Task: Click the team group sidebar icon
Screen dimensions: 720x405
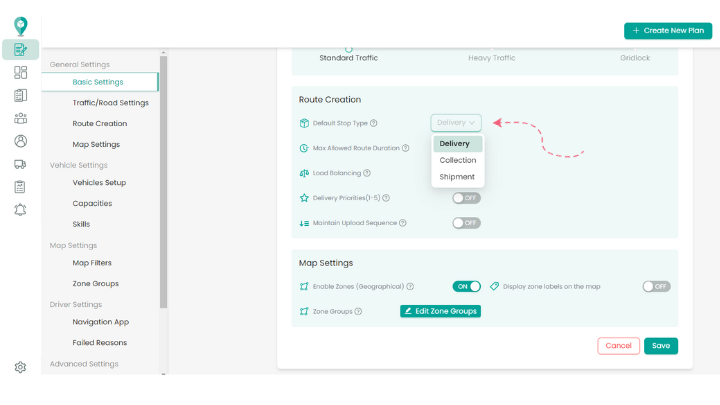Action: [x=20, y=118]
